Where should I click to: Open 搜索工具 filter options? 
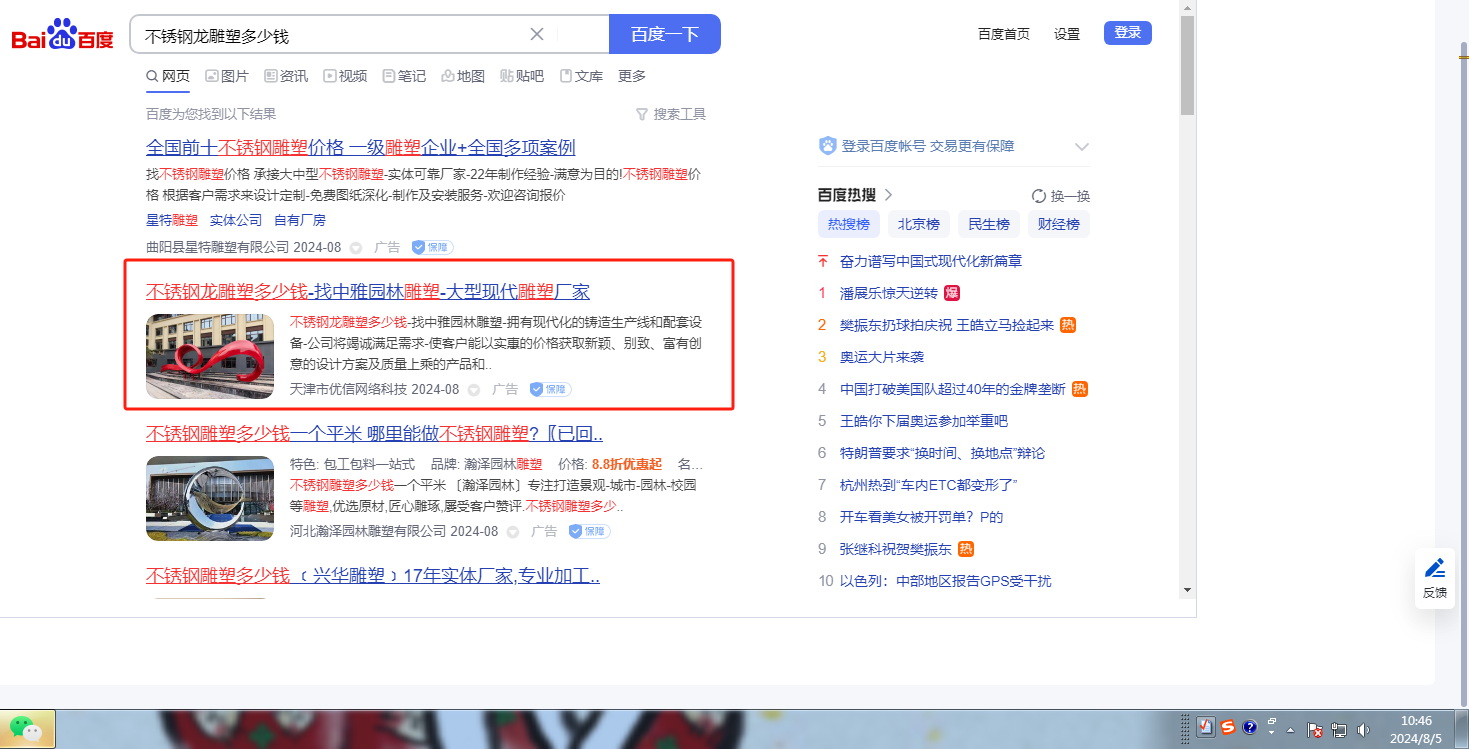tap(671, 114)
